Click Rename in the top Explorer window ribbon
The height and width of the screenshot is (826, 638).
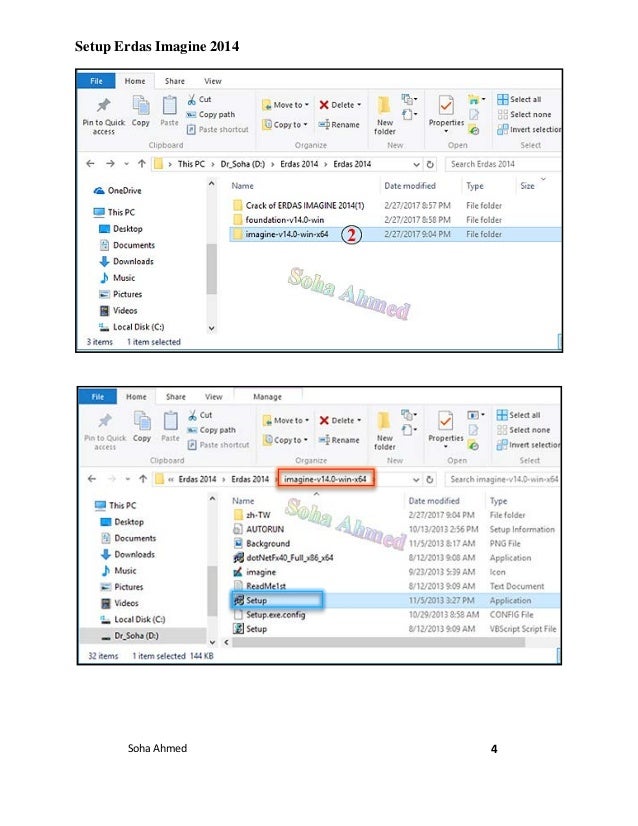(339, 125)
